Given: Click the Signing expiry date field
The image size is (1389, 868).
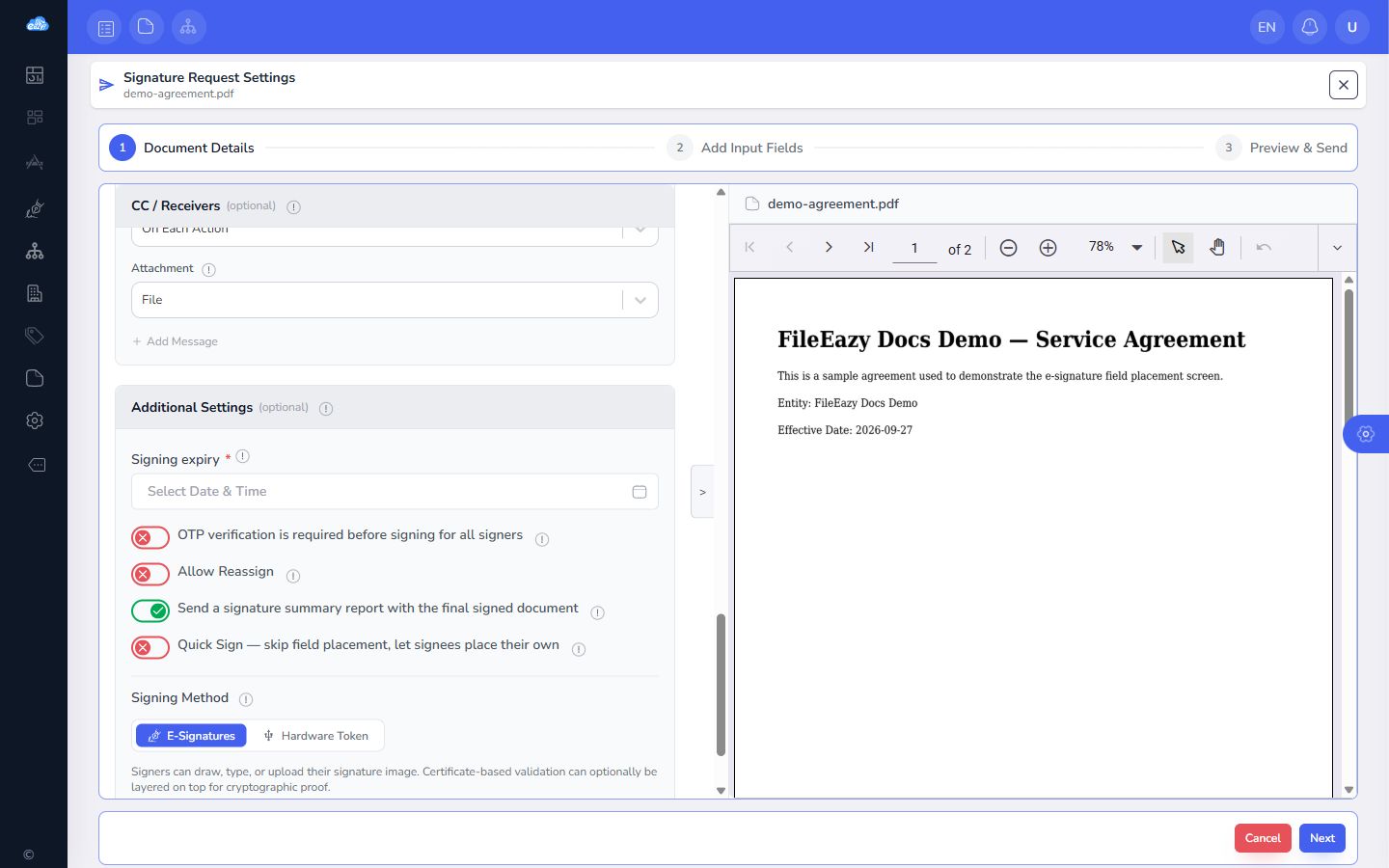Looking at the screenshot, I should 395,492.
